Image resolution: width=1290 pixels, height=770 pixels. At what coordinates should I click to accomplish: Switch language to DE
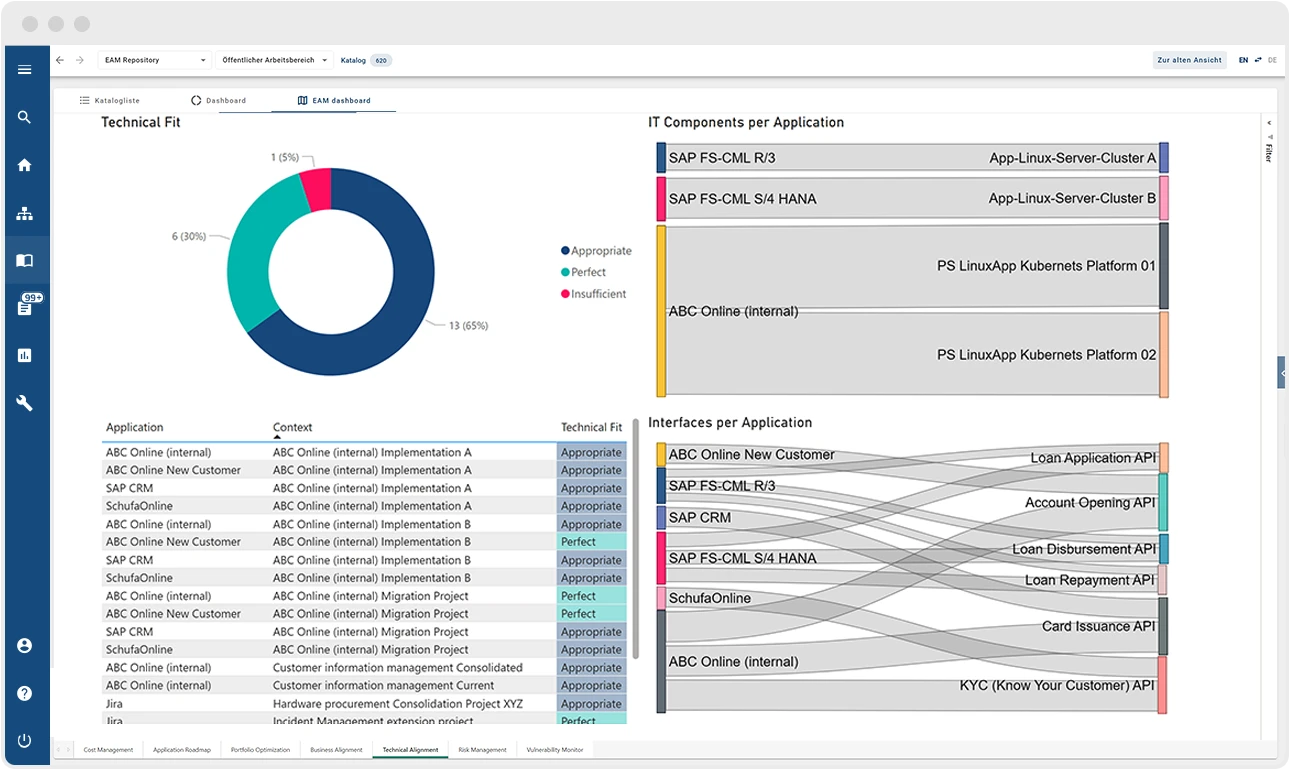(1272, 60)
